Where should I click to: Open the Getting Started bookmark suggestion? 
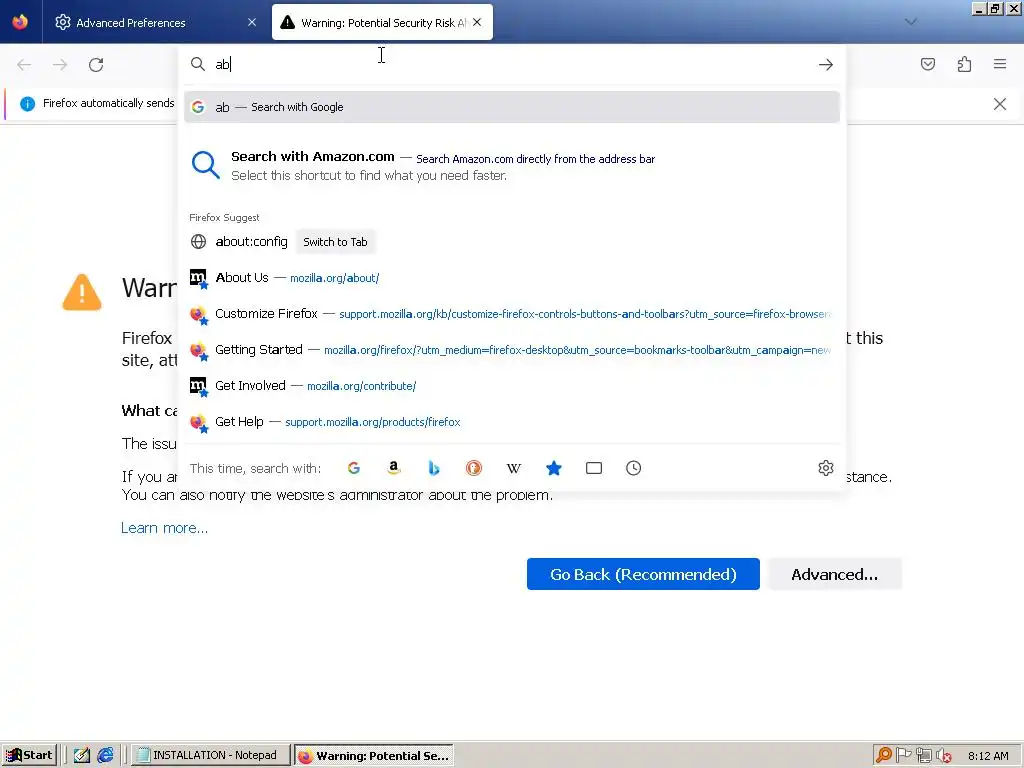pos(512,349)
